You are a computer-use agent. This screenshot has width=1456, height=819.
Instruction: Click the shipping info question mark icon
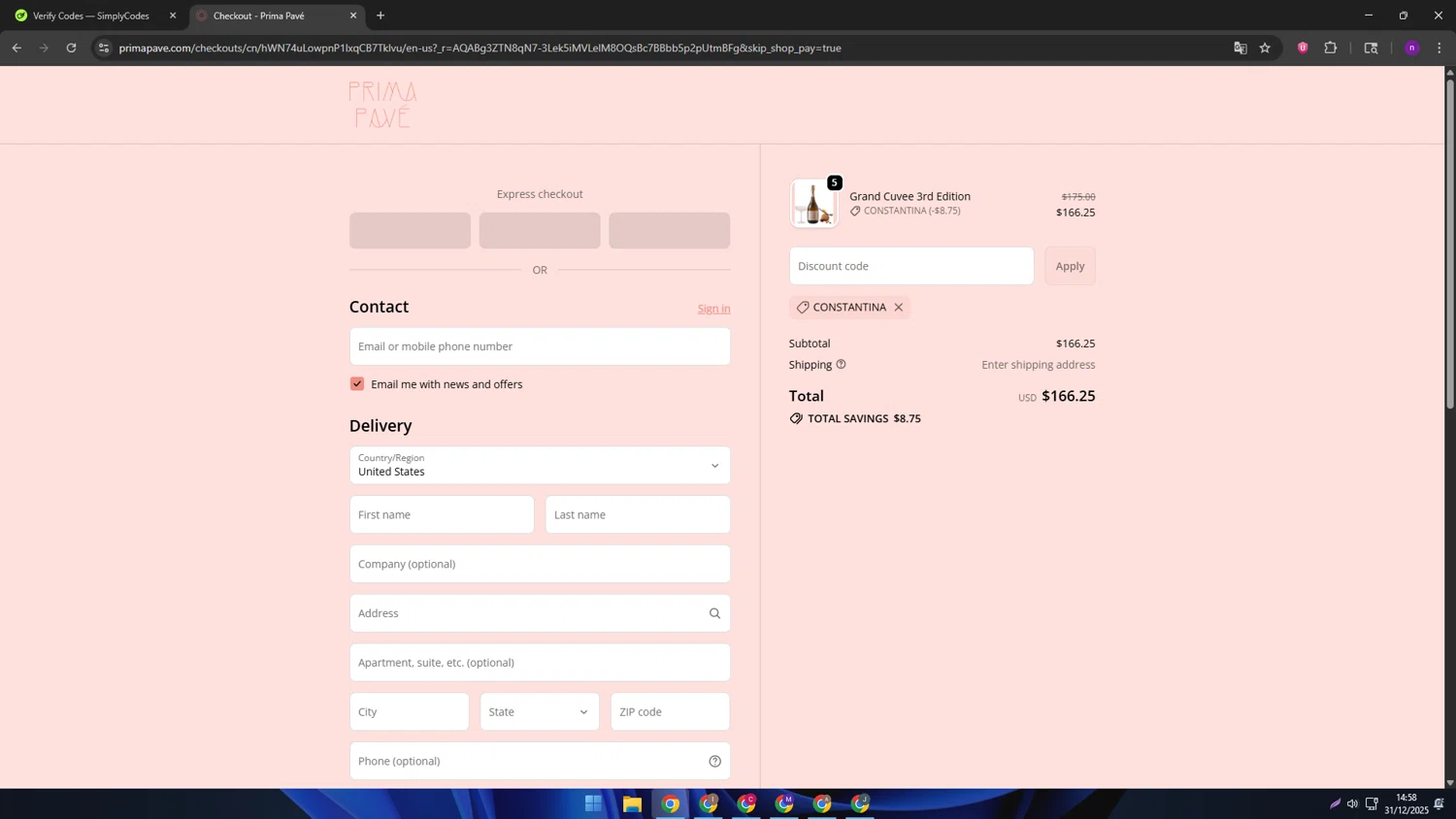pyautogui.click(x=841, y=364)
